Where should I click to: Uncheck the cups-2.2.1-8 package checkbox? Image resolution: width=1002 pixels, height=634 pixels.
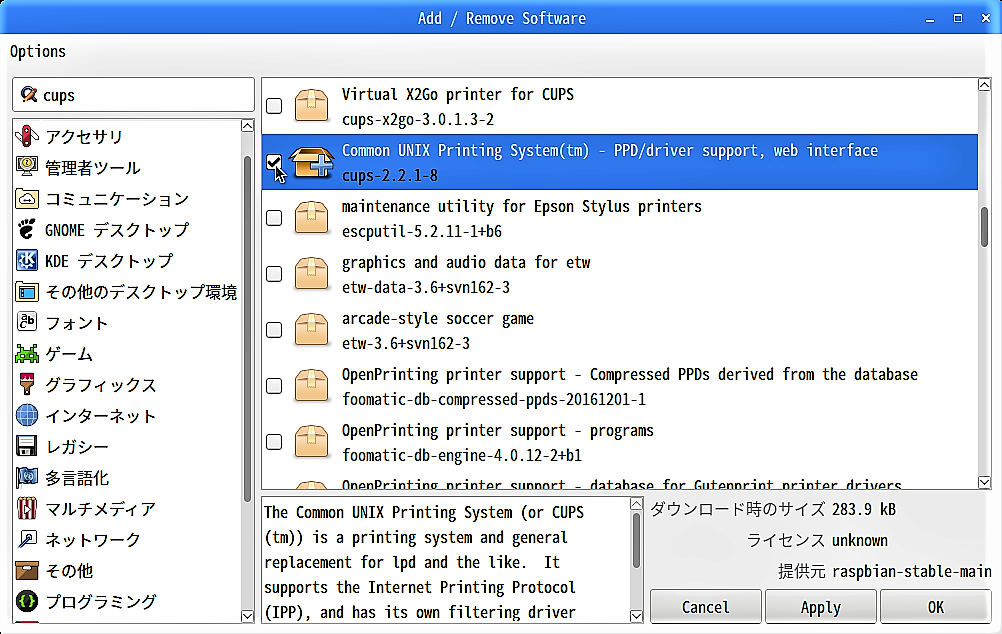pyautogui.click(x=274, y=162)
